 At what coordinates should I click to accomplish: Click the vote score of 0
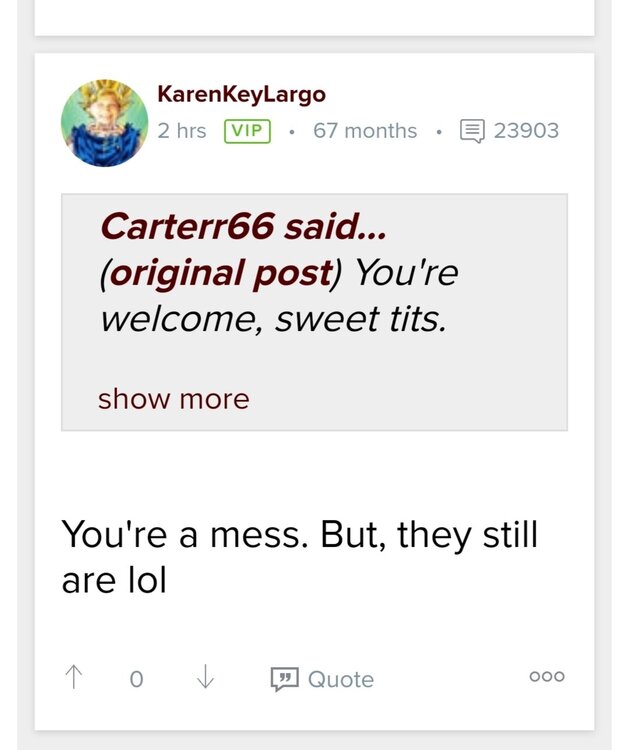[x=137, y=679]
